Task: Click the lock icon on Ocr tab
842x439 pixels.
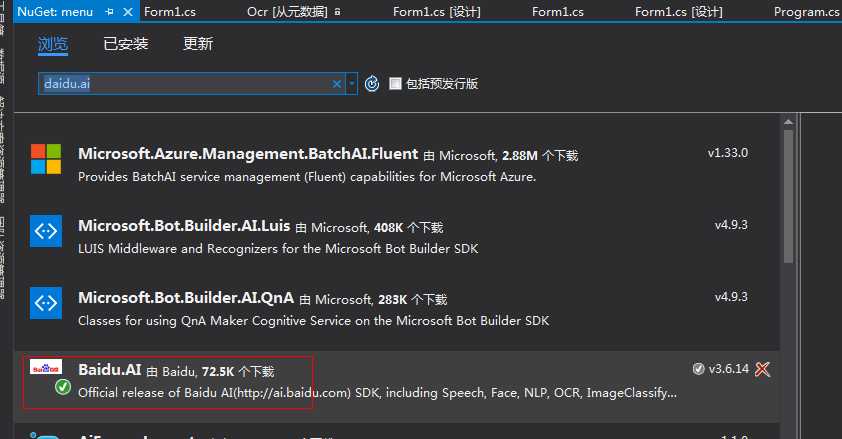Action: point(337,11)
